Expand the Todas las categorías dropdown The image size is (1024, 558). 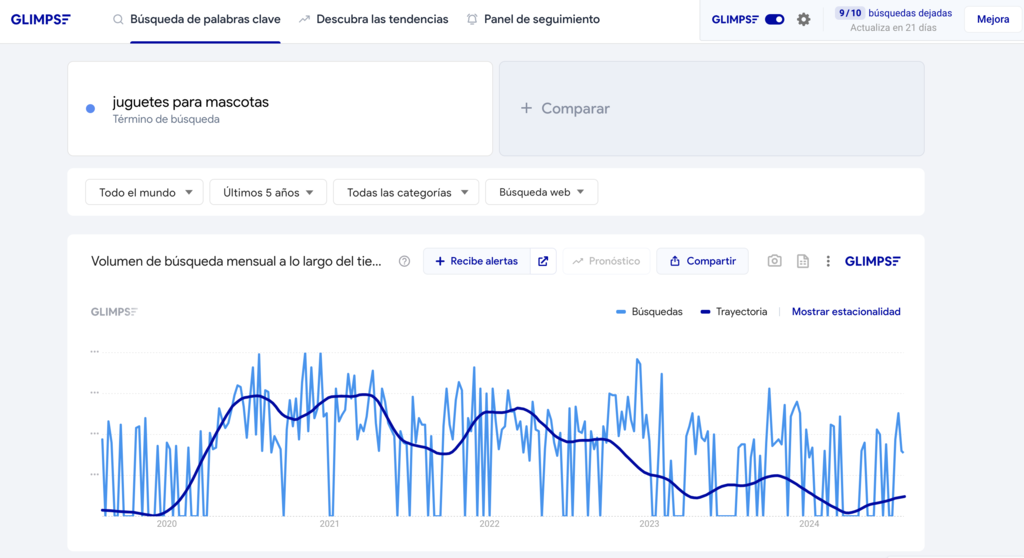(x=406, y=192)
